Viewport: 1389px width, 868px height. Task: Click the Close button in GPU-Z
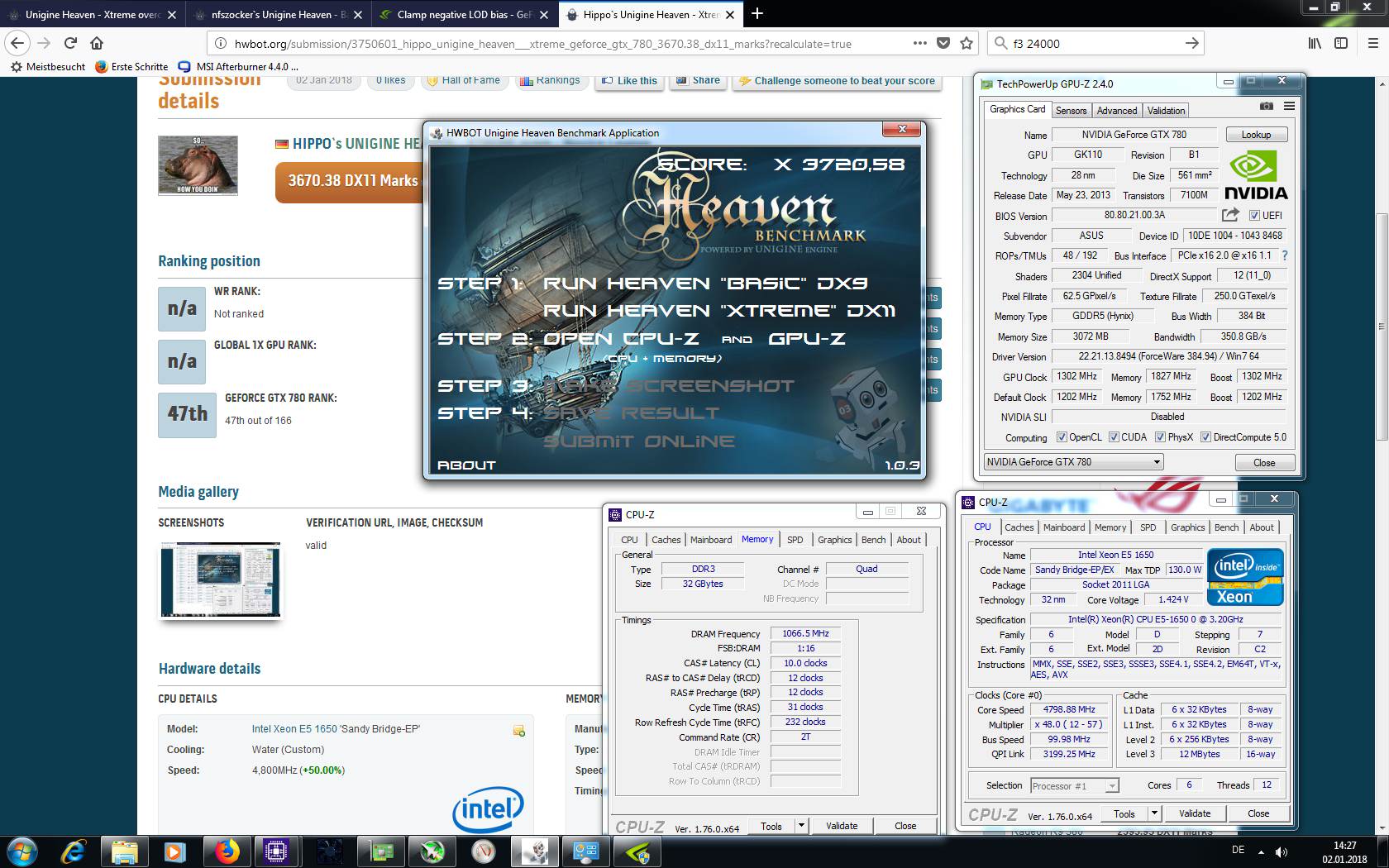1264,462
